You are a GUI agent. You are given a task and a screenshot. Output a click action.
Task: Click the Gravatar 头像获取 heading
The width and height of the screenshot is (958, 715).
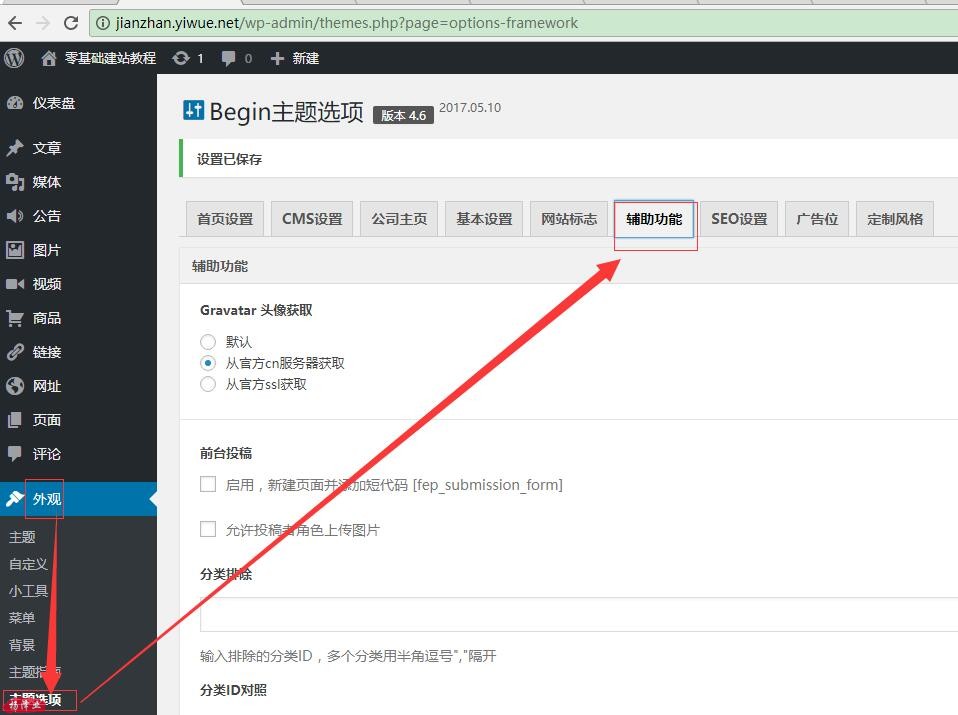tap(256, 310)
